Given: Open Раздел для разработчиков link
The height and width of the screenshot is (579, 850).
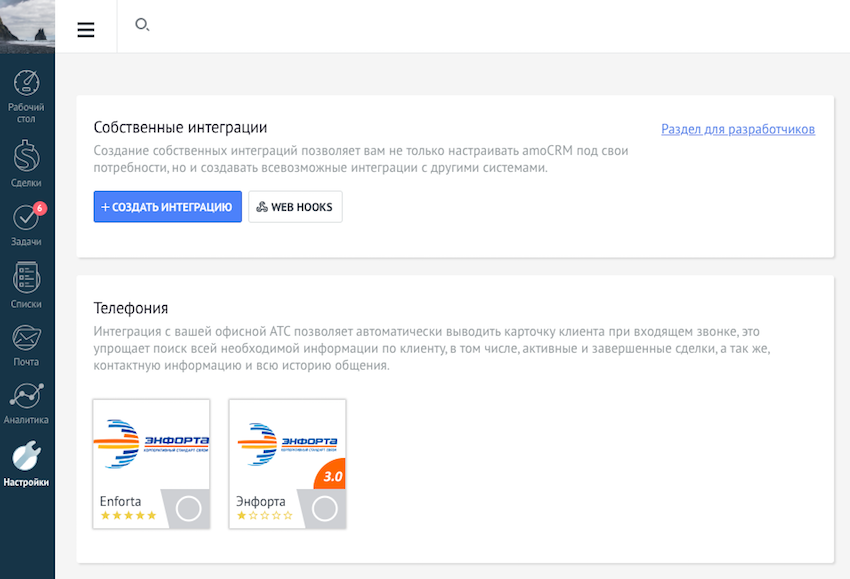Looking at the screenshot, I should click(738, 129).
